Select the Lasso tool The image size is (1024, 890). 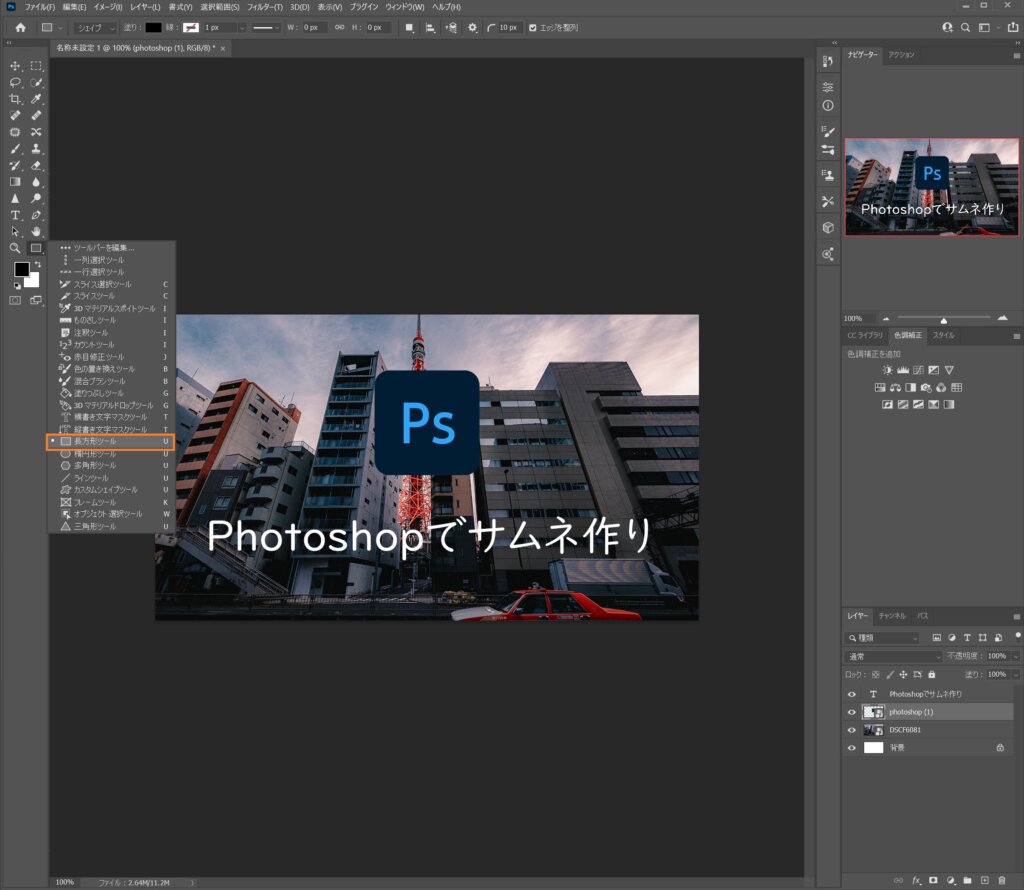15,82
